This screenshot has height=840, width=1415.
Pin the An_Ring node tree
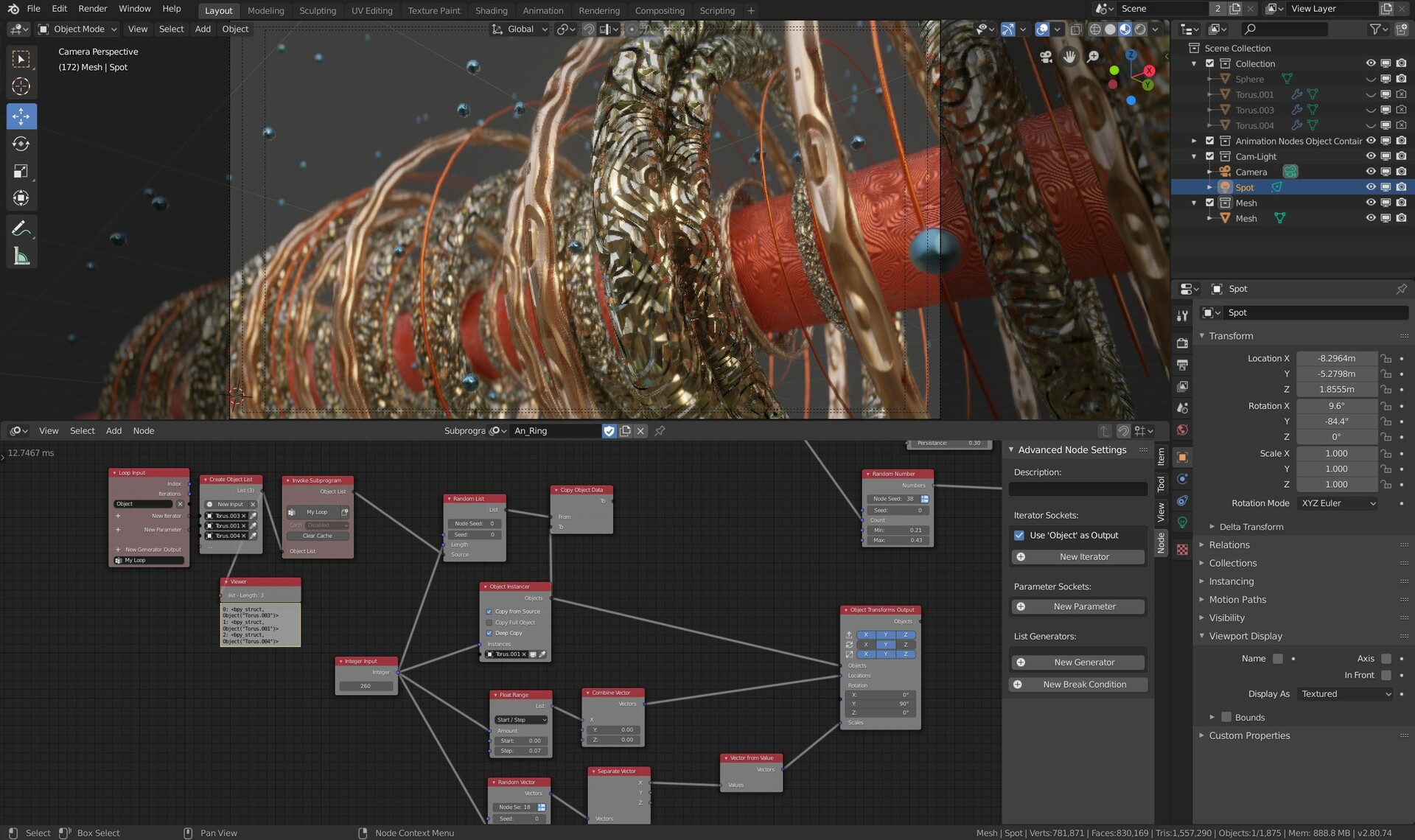coord(660,431)
